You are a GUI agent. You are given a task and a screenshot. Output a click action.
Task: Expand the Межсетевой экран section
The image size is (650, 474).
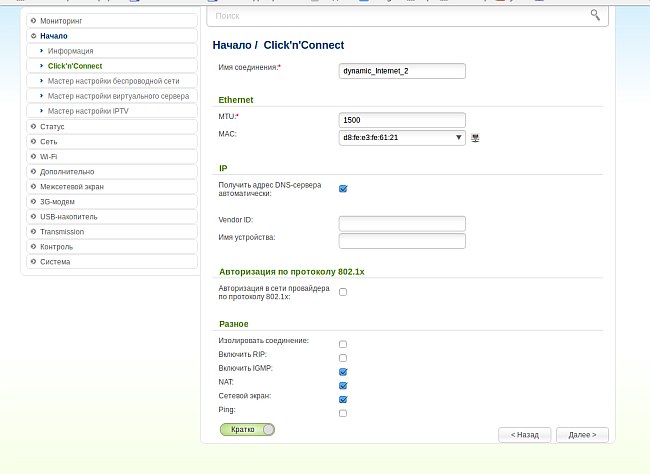(110, 186)
